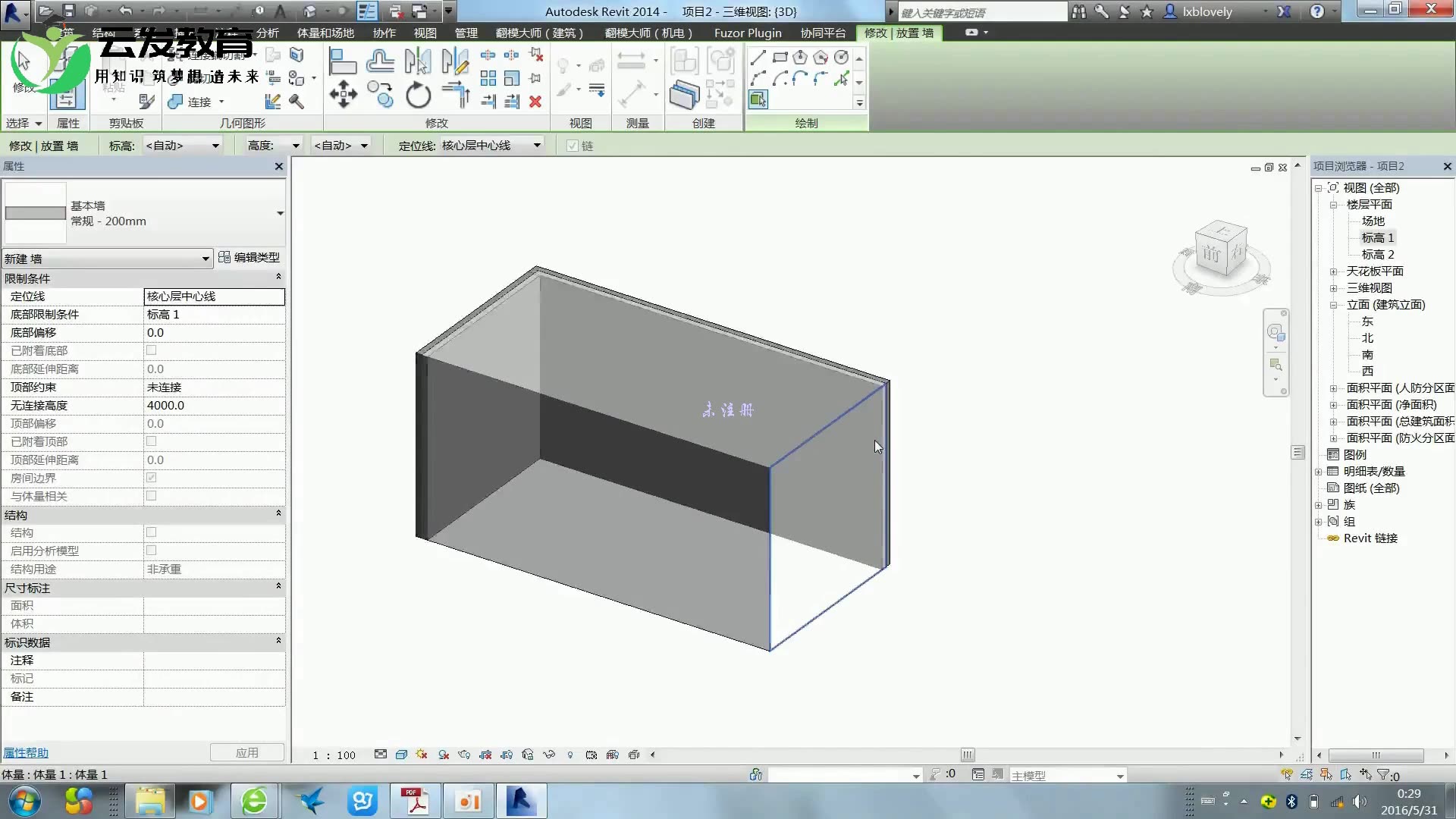
Task: Choose the Line draw tool
Action: click(x=758, y=58)
